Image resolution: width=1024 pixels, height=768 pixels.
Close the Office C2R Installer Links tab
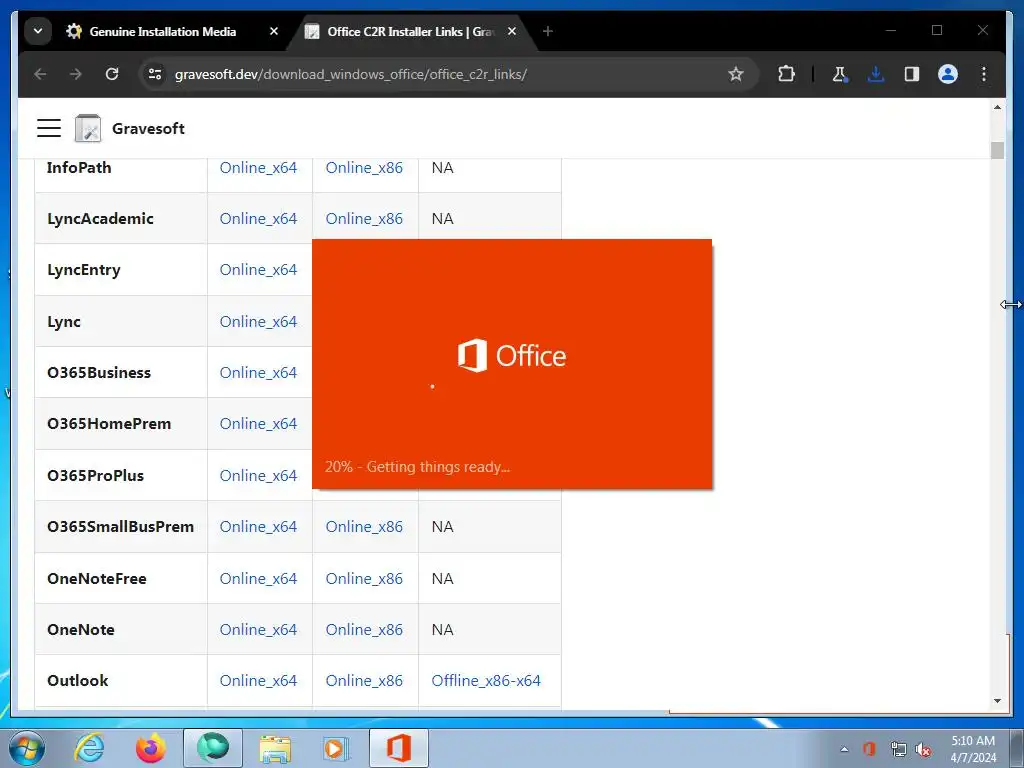pyautogui.click(x=512, y=31)
